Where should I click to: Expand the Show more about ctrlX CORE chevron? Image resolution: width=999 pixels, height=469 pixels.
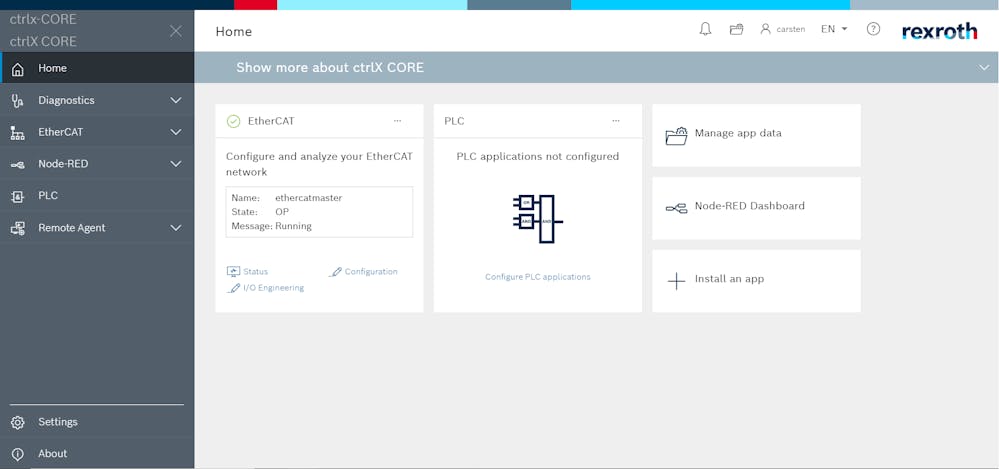coord(984,68)
